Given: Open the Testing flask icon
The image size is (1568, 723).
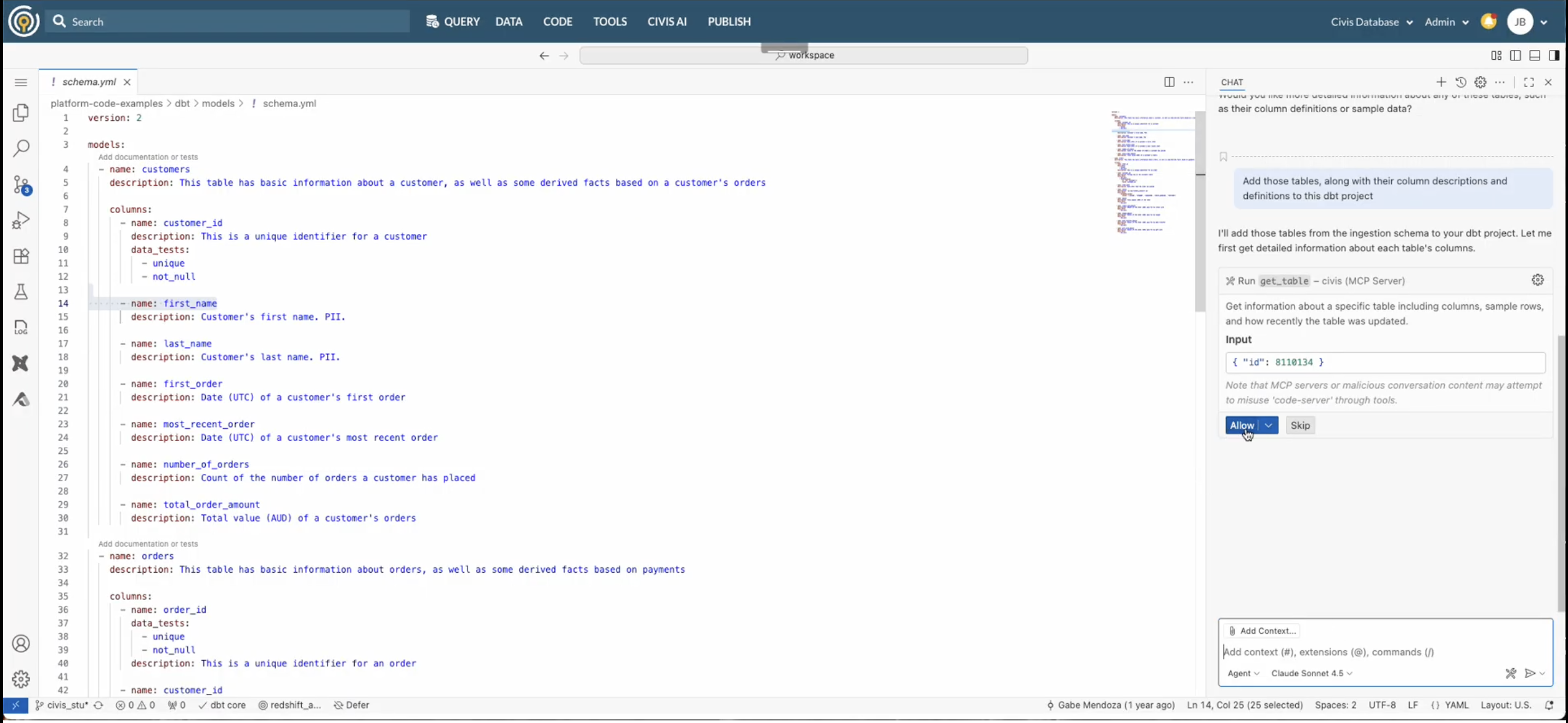Looking at the screenshot, I should point(21,291).
